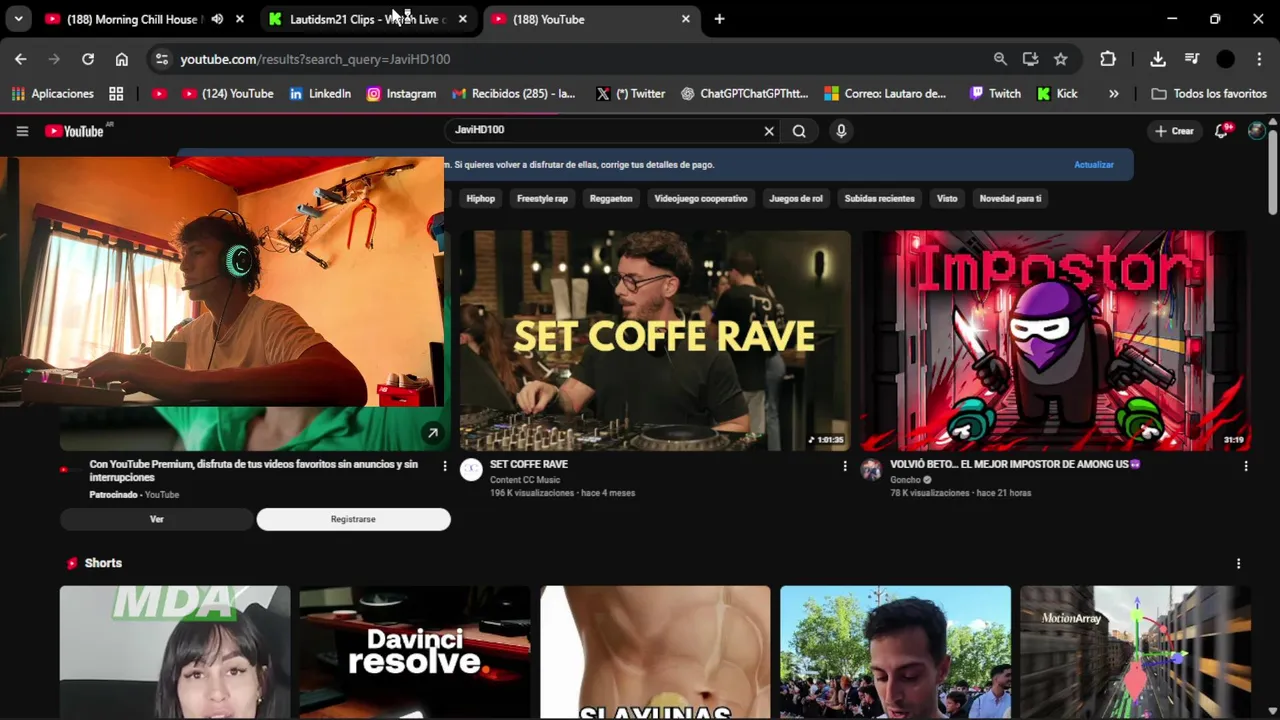Open the Instagram bookmark
This screenshot has width=1280, height=720.
[401, 94]
